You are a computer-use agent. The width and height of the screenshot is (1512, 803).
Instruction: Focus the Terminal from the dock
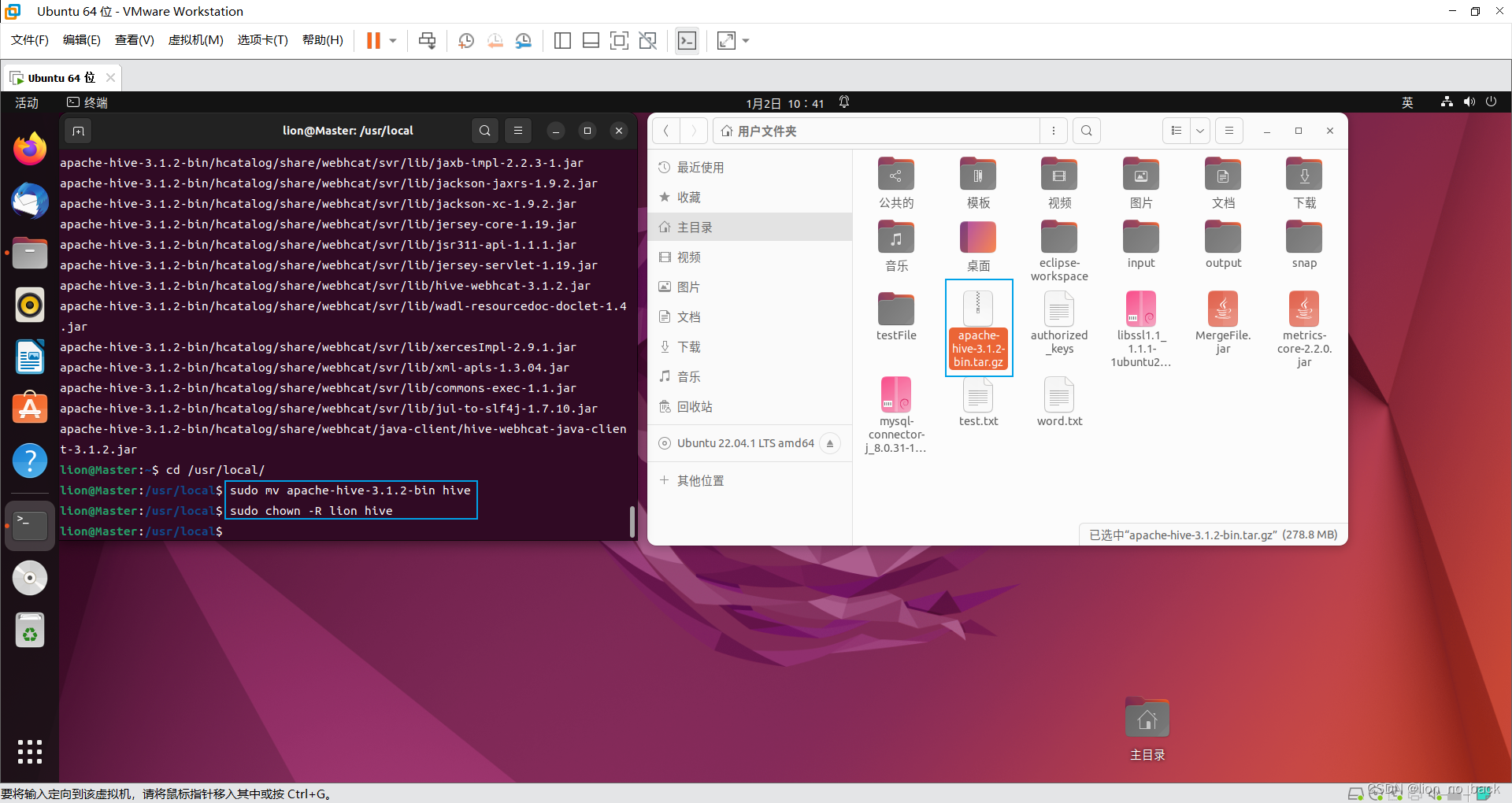pyautogui.click(x=30, y=525)
